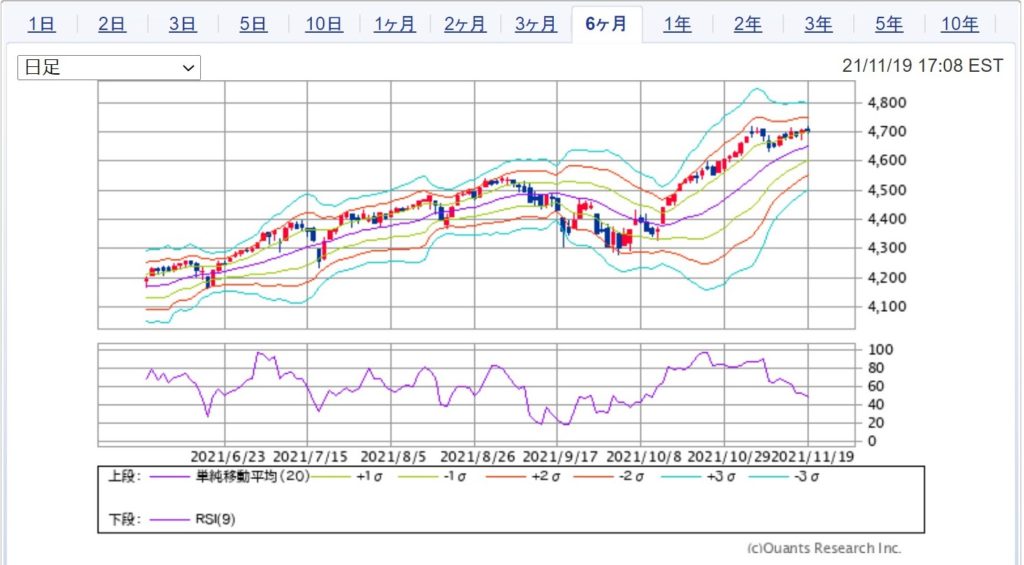Open the 3年 chart tab
This screenshot has height=565, width=1024.
[x=818, y=25]
